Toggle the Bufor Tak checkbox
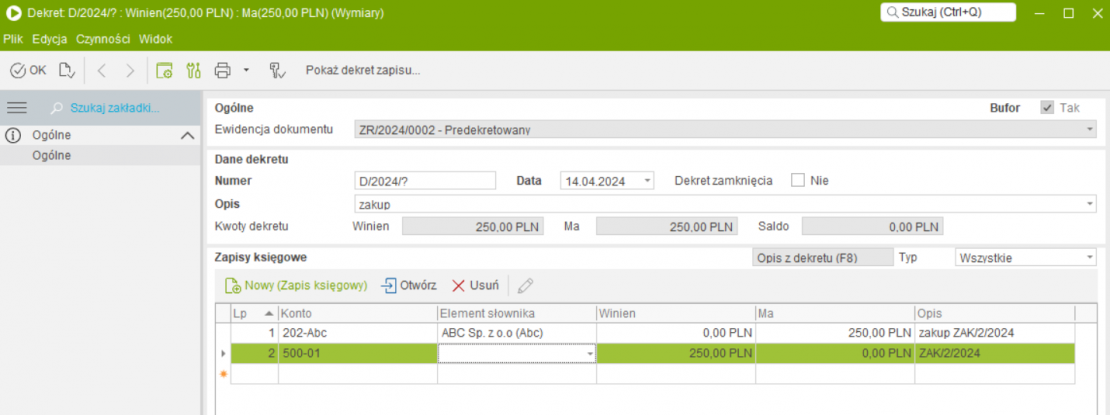The image size is (1110, 415). (x=1047, y=107)
